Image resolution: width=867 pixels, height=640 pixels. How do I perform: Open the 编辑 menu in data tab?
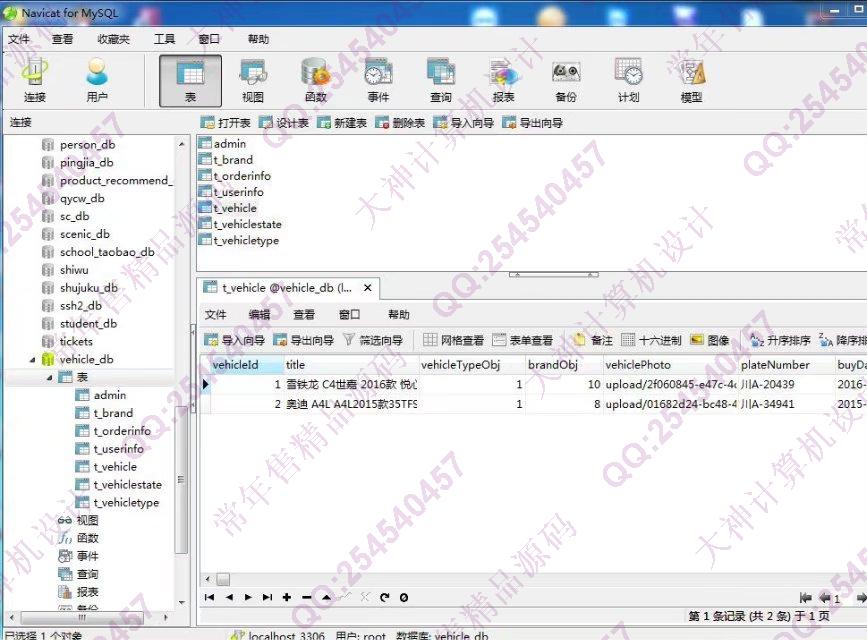pos(259,315)
